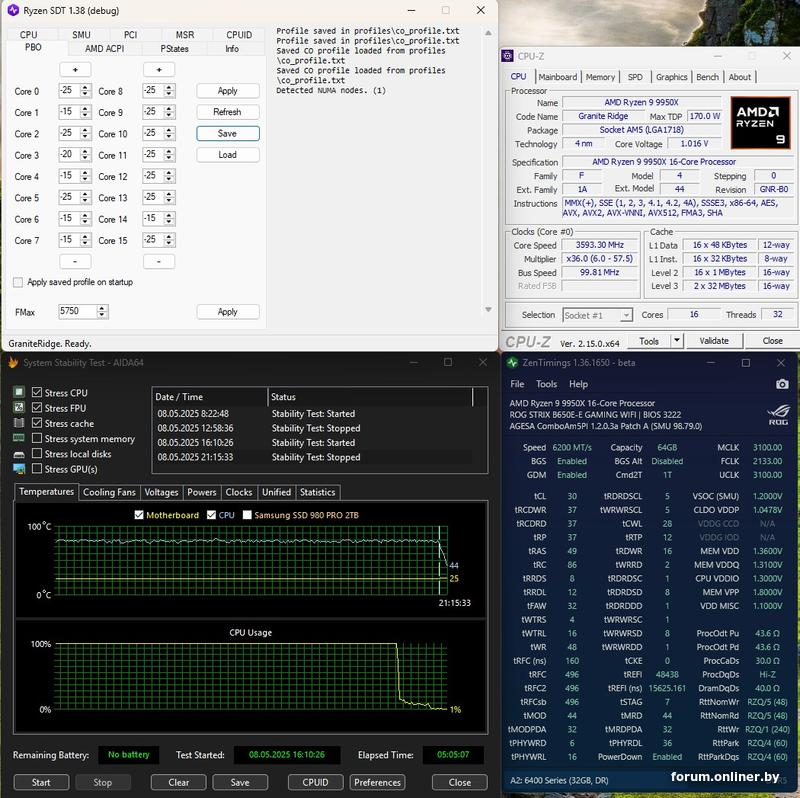Apply the FMax setting
Image resolution: width=800 pixels, height=798 pixels.
tap(228, 311)
